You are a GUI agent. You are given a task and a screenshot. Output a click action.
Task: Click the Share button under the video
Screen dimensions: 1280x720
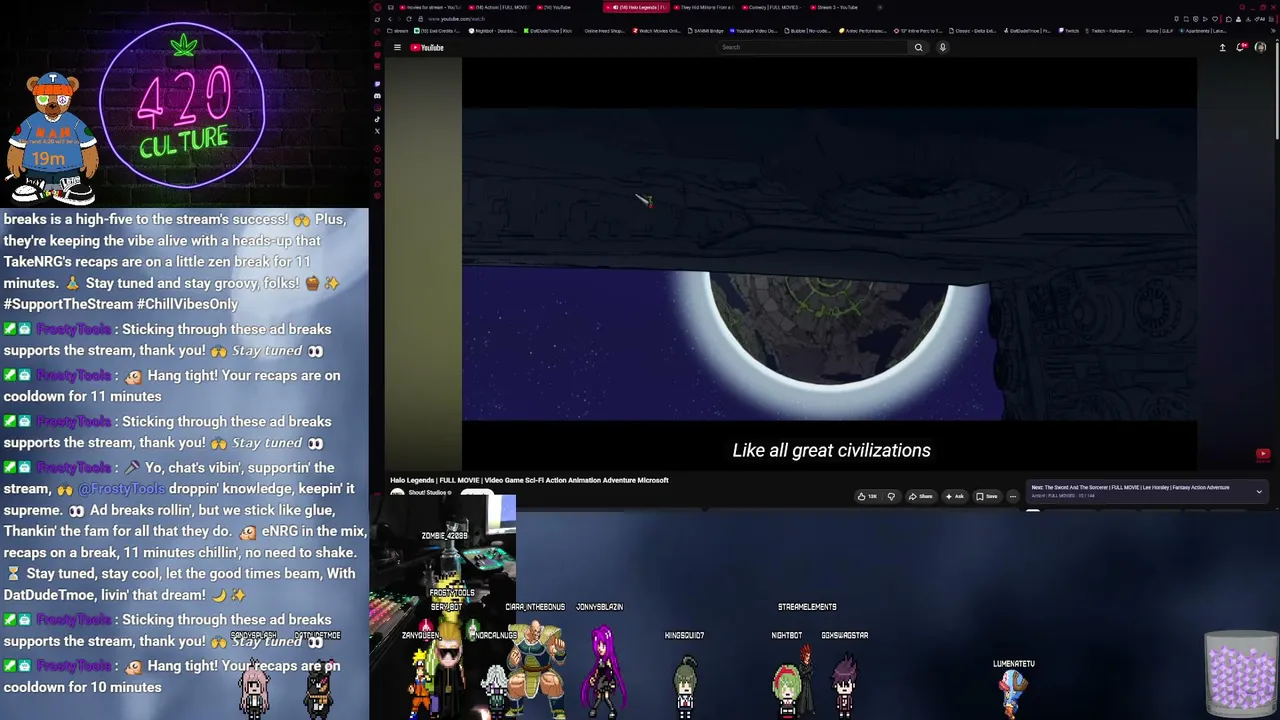(x=921, y=496)
